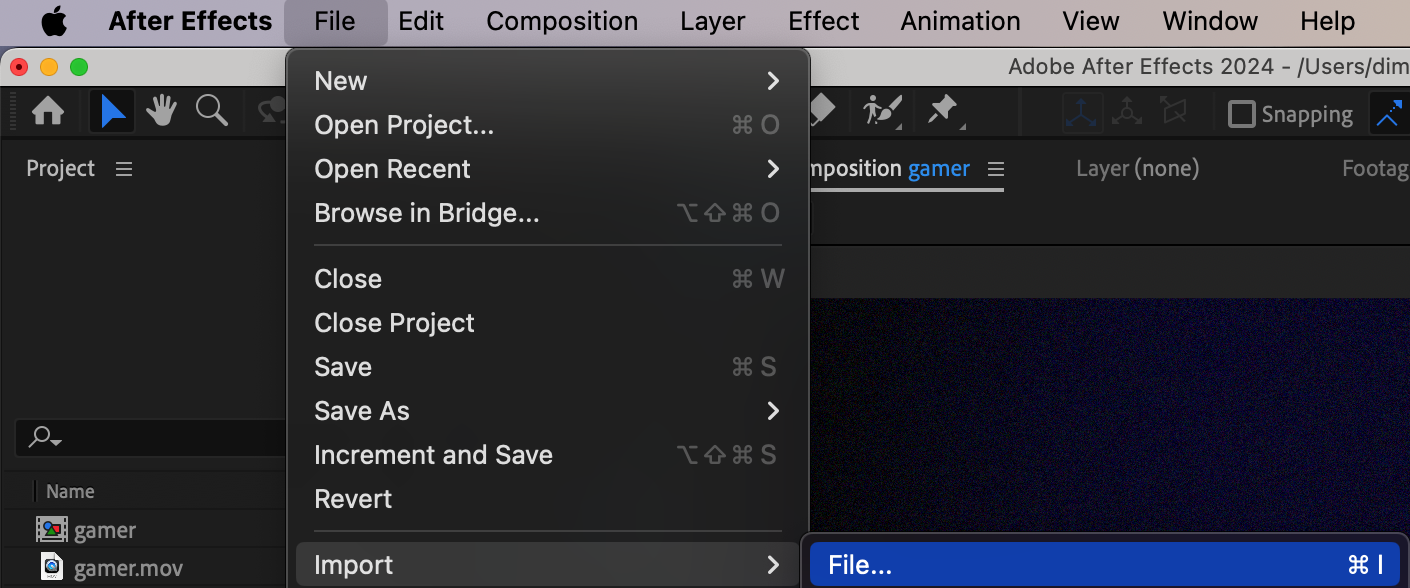The image size is (1410, 588).
Task: Click the Home icon in toolbar
Action: [x=47, y=112]
